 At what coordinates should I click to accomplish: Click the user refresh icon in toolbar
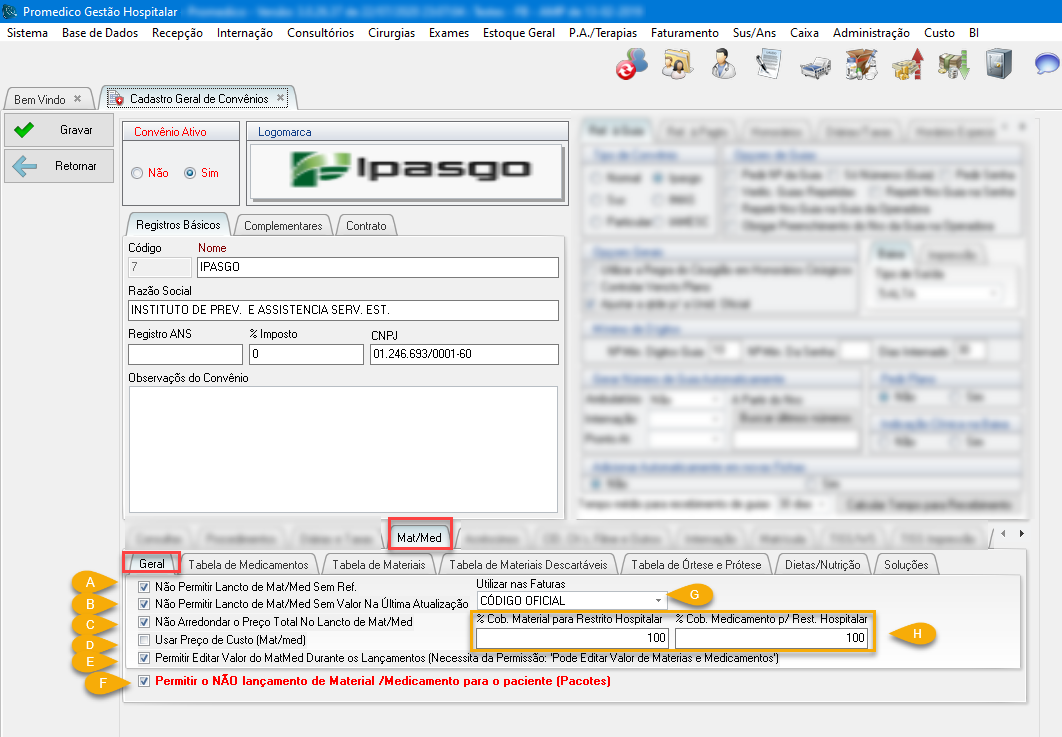pyautogui.click(x=631, y=65)
